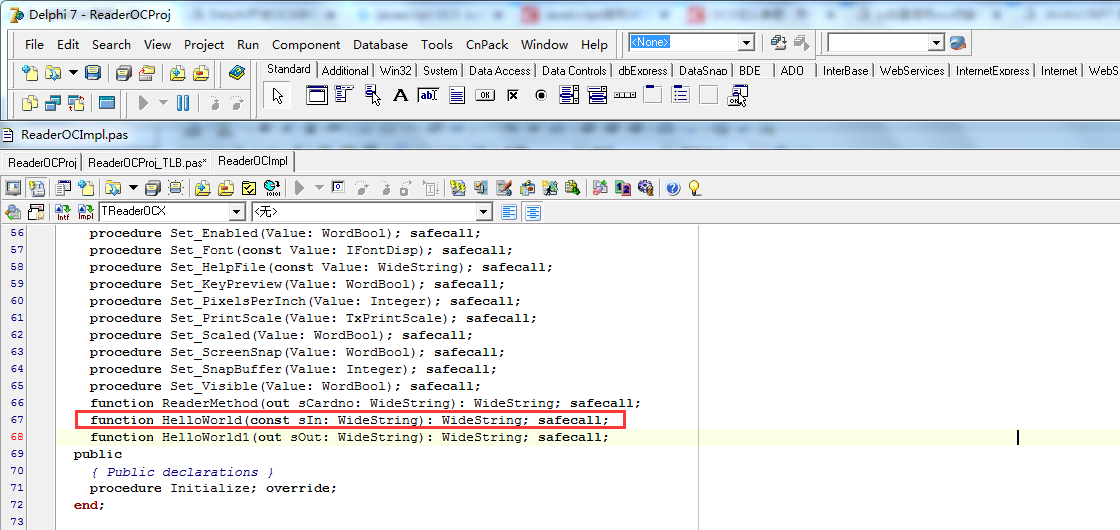Open the Tools menu
The height and width of the screenshot is (530, 1120).
[436, 44]
